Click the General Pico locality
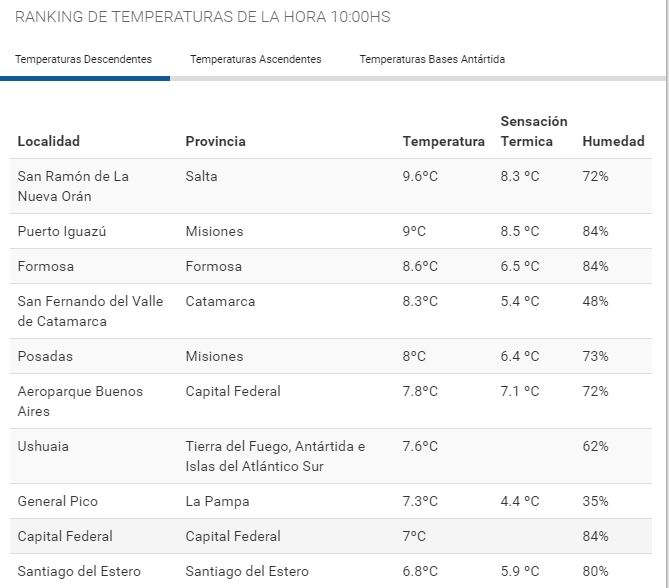Screen dimensions: 669x588 coord(58,501)
